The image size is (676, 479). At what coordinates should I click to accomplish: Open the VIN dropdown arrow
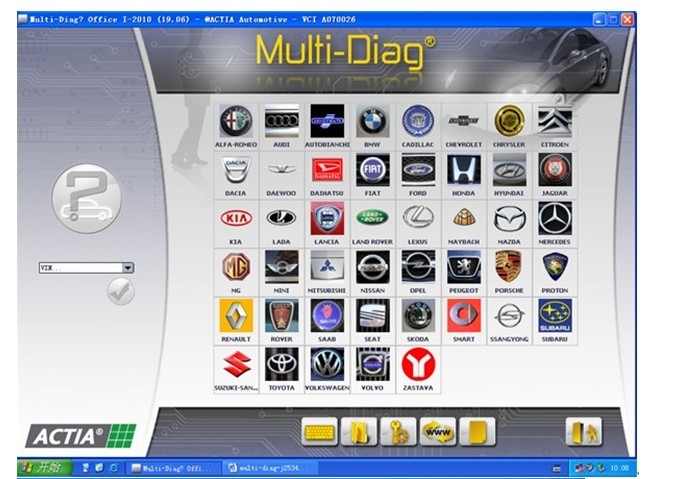[x=128, y=268]
